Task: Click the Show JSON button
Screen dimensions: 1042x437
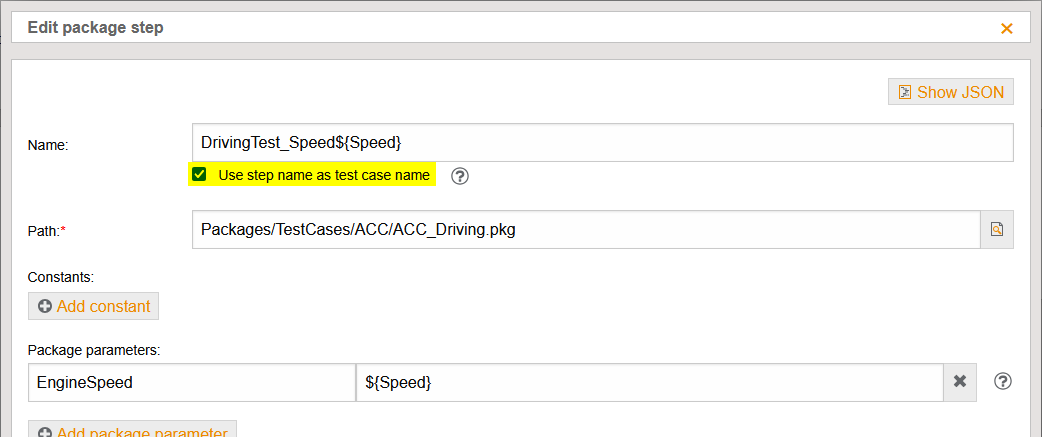Action: tap(951, 92)
